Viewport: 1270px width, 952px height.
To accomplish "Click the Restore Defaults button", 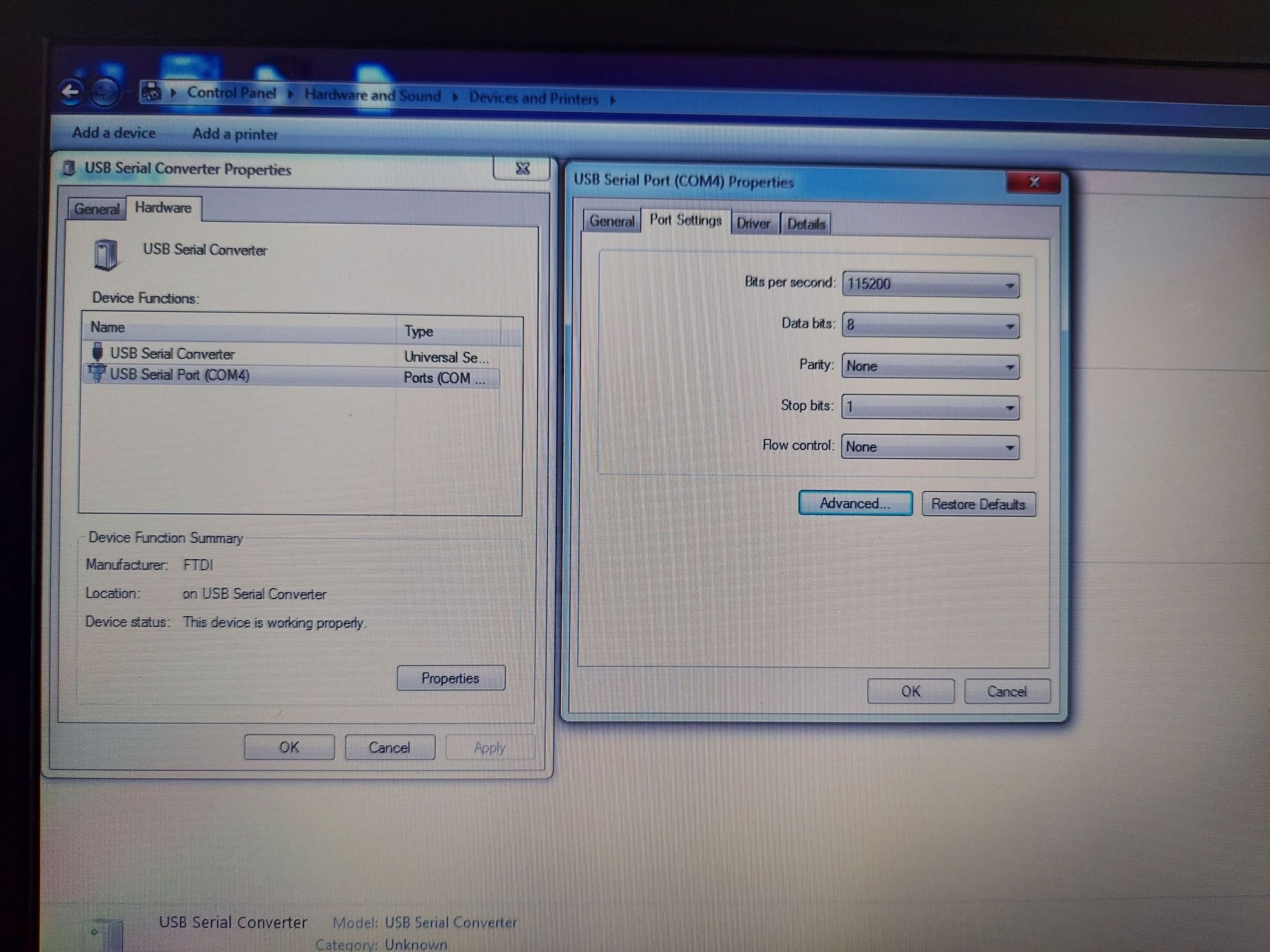I will point(978,505).
